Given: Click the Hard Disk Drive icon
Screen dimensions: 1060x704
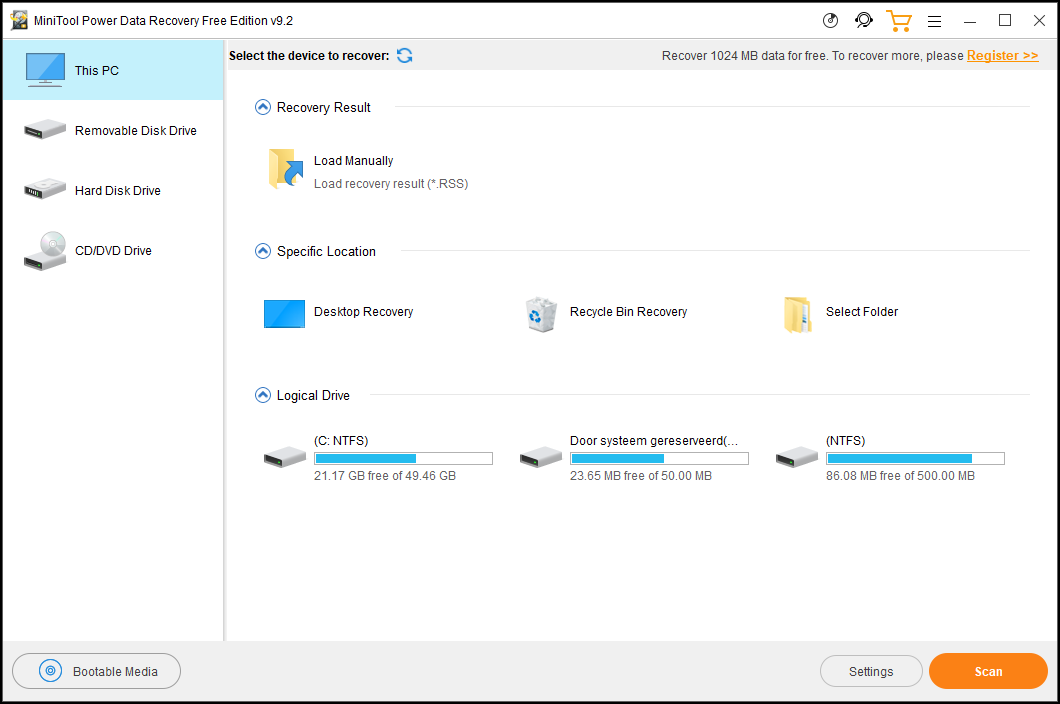Looking at the screenshot, I should coord(45,189).
